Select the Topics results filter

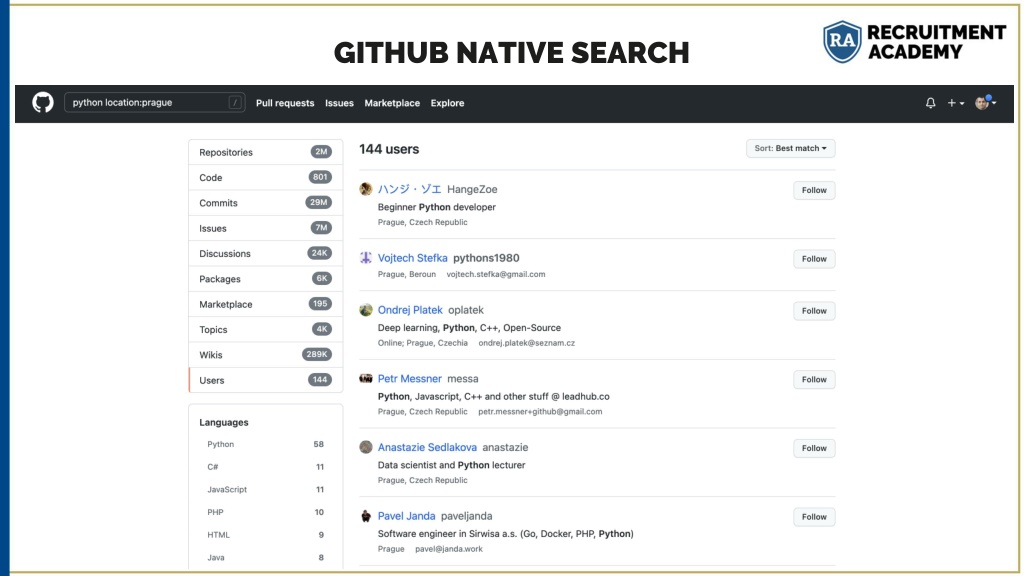coord(266,330)
